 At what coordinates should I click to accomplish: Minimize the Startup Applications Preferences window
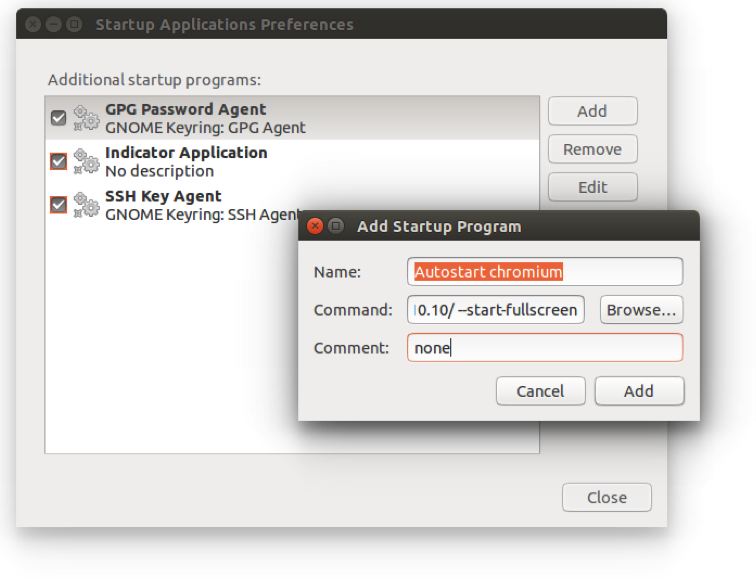click(x=53, y=24)
